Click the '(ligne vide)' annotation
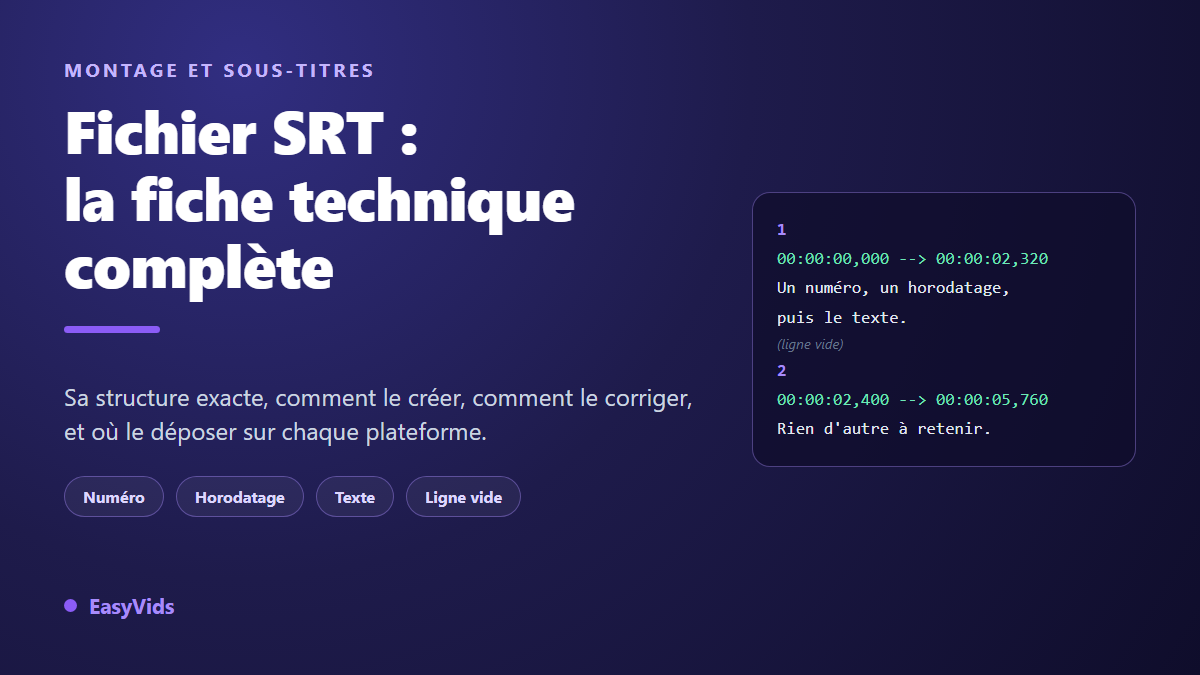Viewport: 1200px width, 675px height. pyautogui.click(x=810, y=344)
